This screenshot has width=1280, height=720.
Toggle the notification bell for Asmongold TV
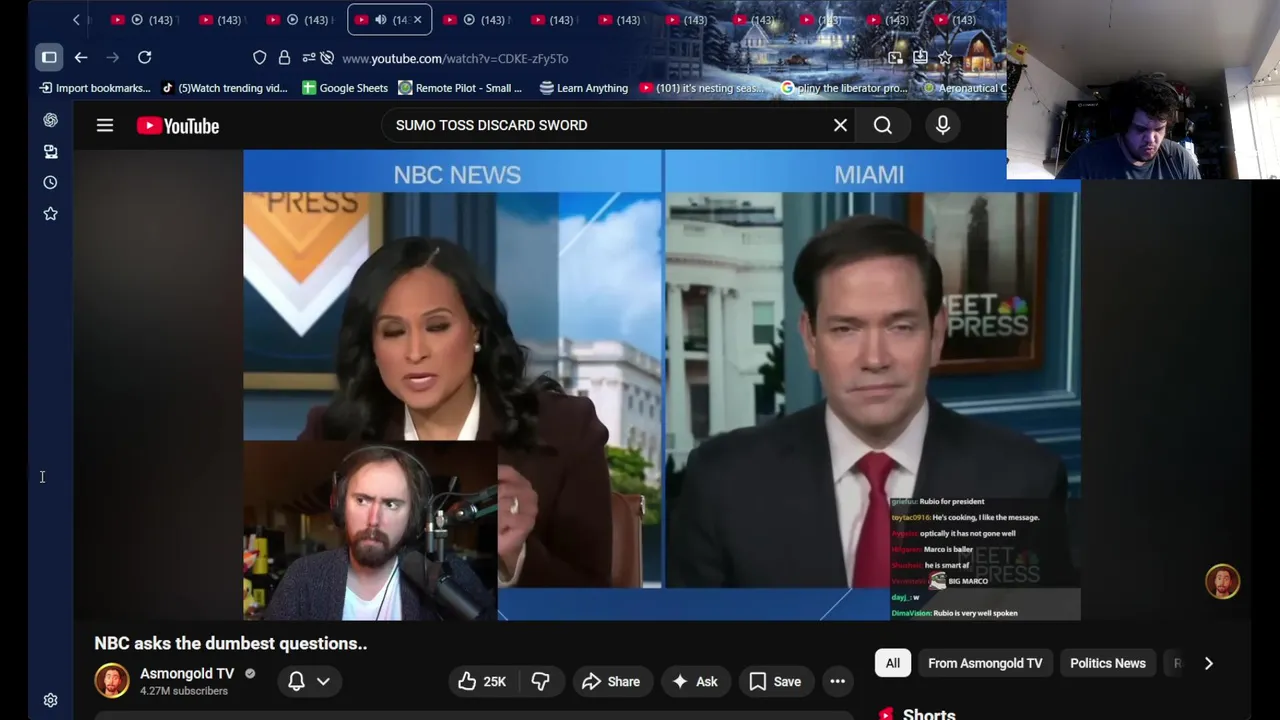[x=296, y=681]
